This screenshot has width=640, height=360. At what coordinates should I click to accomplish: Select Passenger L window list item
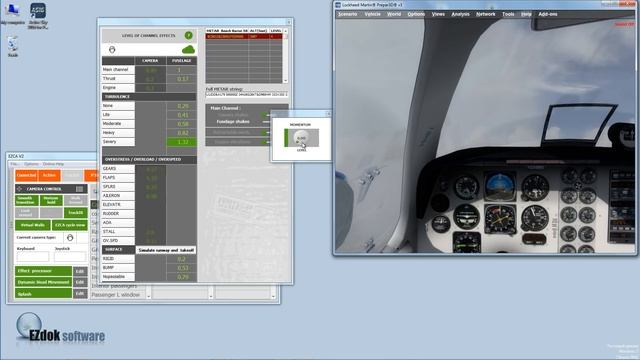(x=116, y=295)
